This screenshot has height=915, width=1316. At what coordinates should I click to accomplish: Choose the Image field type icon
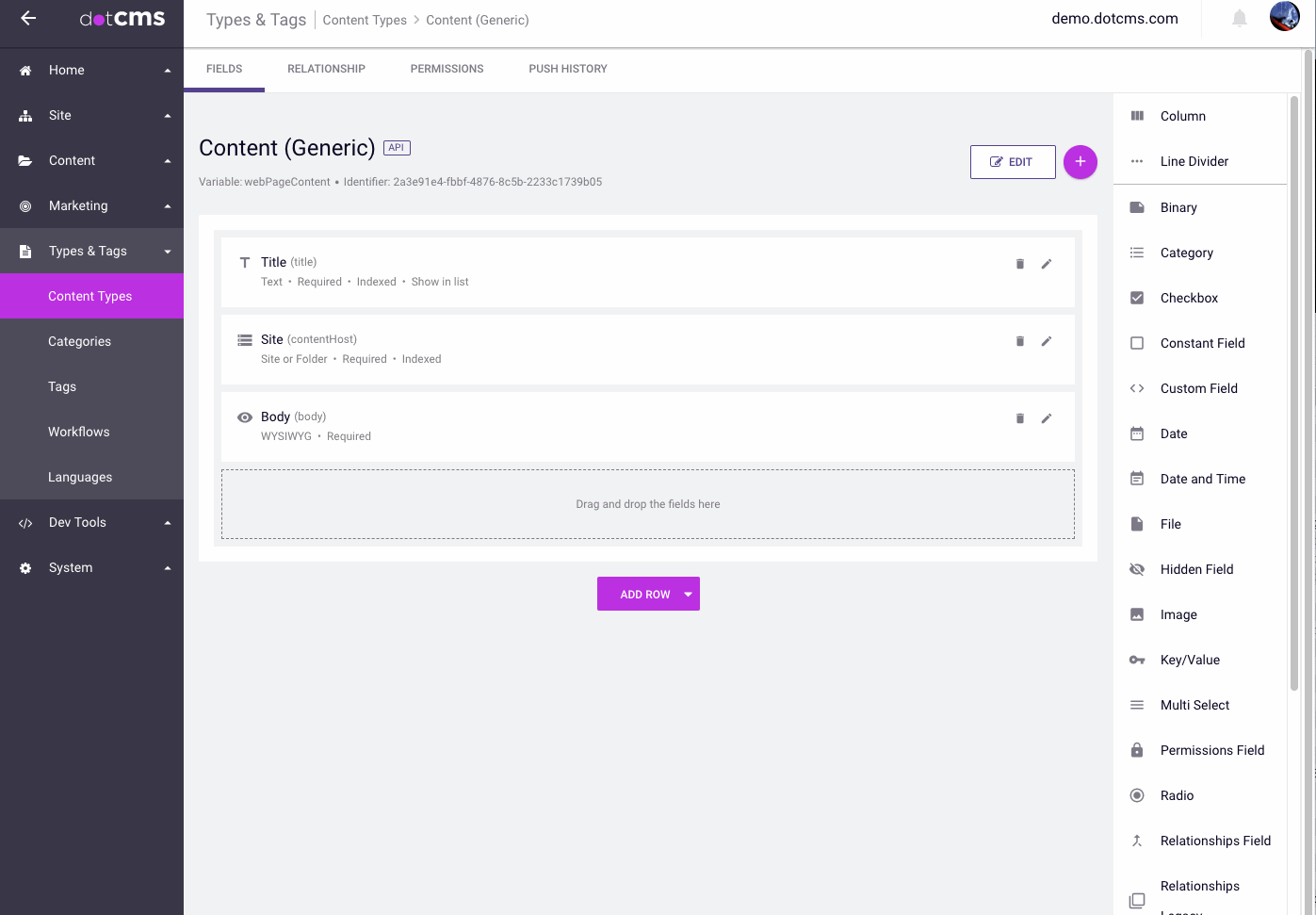tap(1137, 614)
